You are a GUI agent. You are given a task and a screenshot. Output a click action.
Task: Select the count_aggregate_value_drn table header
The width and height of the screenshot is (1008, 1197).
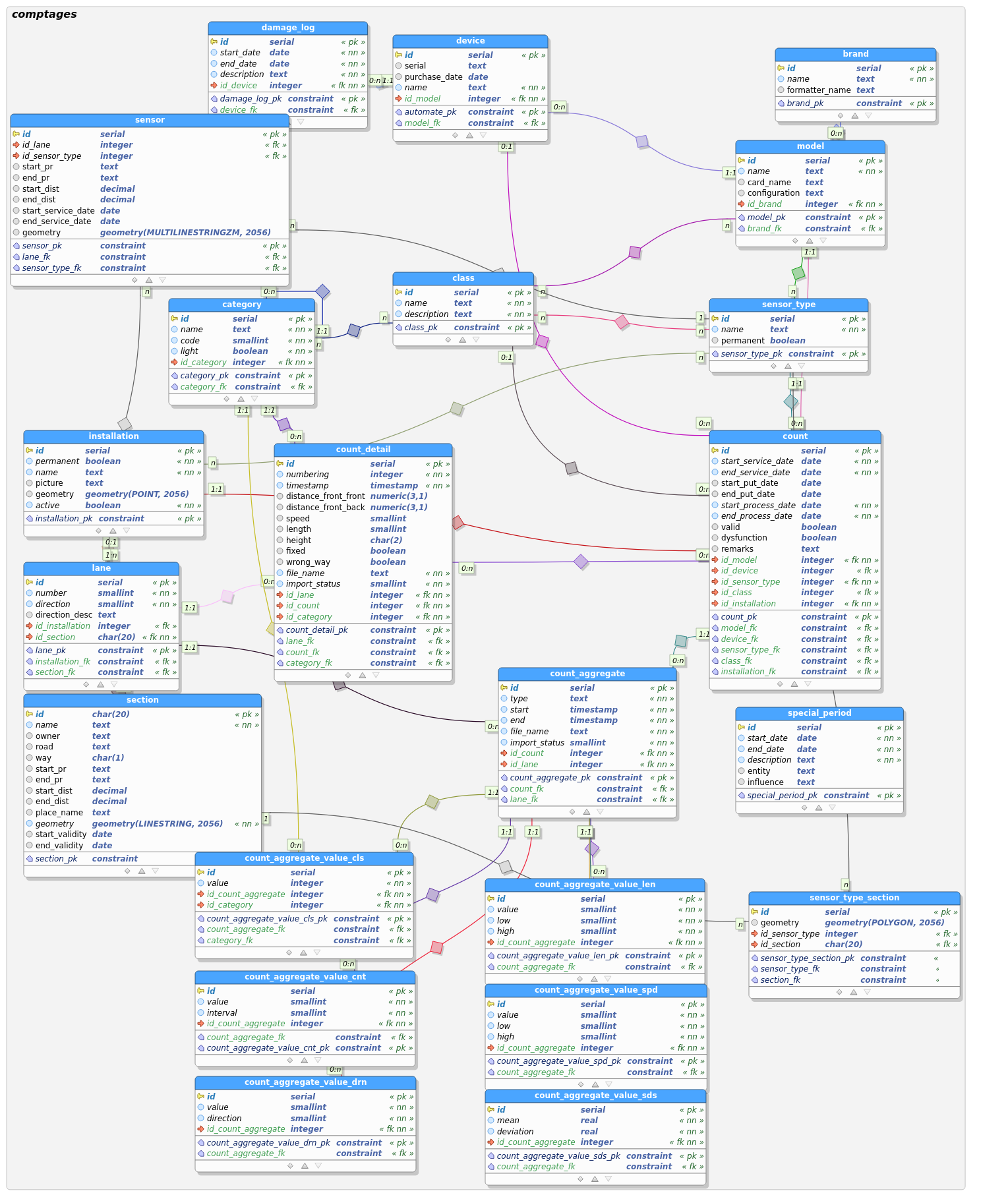click(x=306, y=1082)
